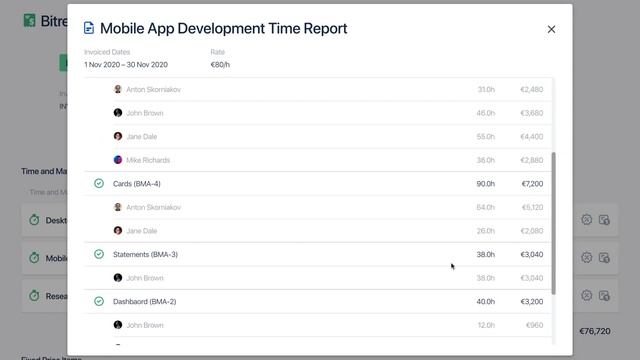This screenshot has height=360, width=640.
Task: Click the €76,720 total on the background page
Action: point(595,331)
